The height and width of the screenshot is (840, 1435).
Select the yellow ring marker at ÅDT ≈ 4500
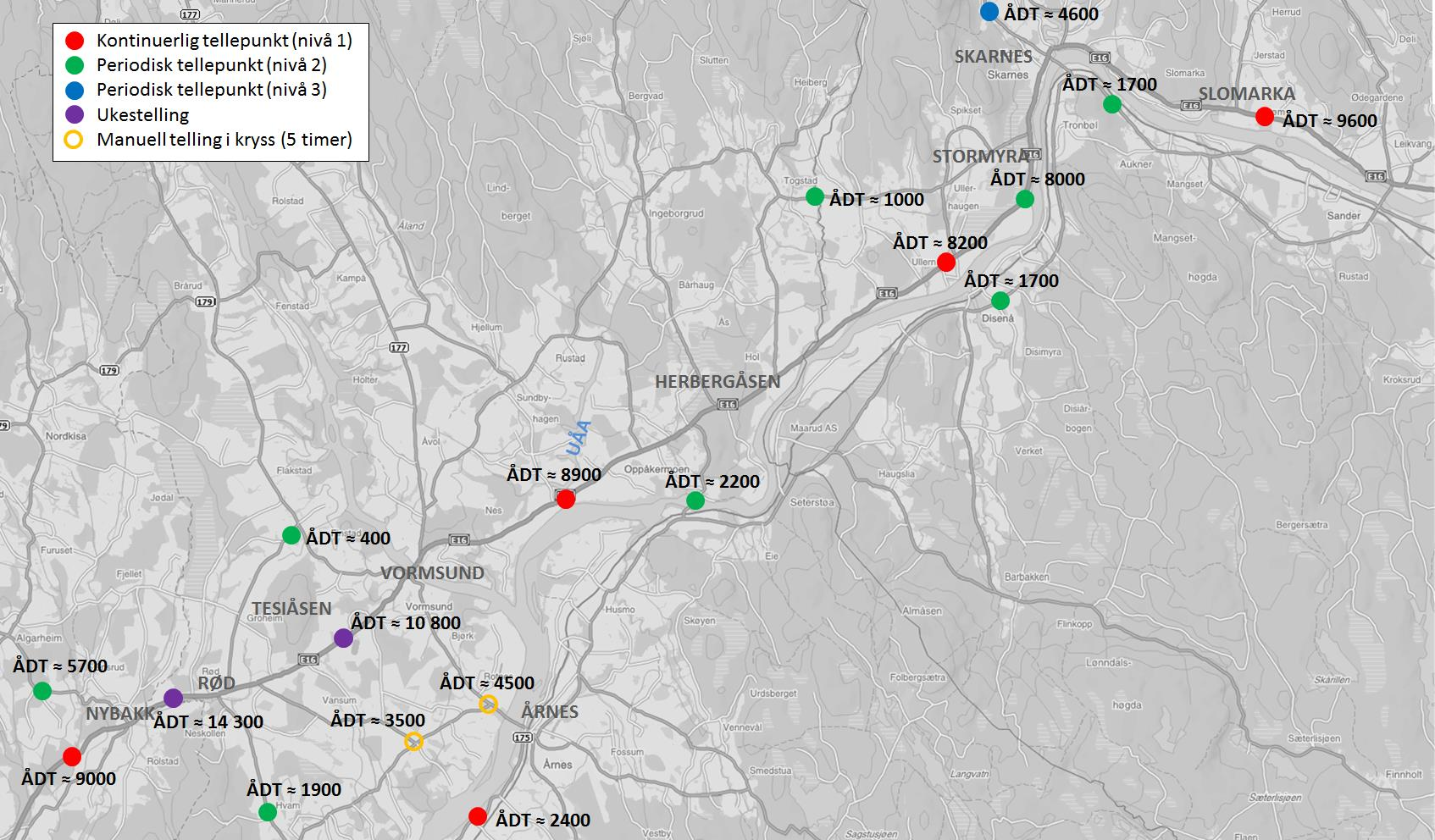coord(488,704)
